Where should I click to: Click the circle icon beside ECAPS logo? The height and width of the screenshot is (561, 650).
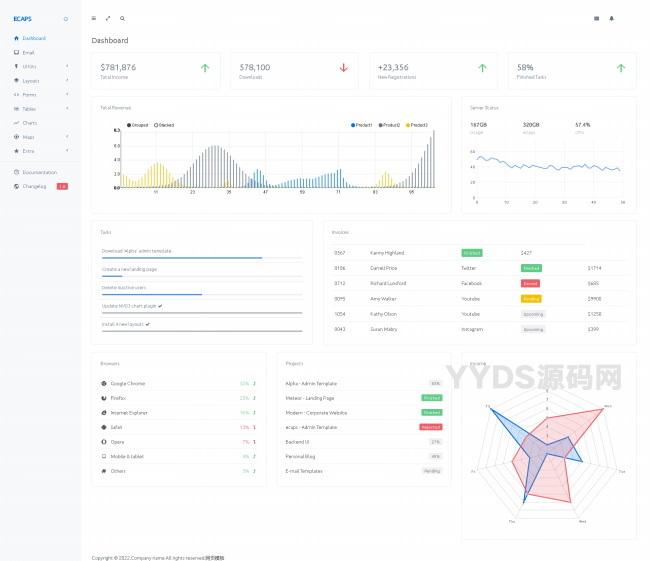point(66,19)
